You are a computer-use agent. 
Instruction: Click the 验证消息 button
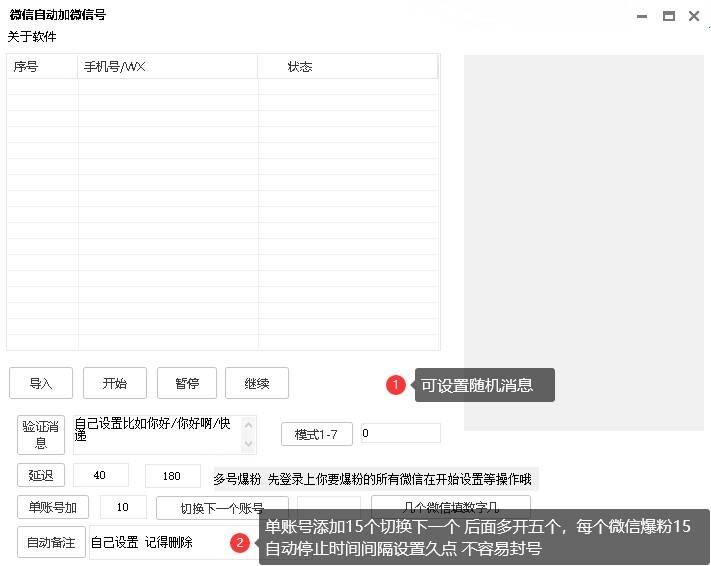click(x=41, y=435)
